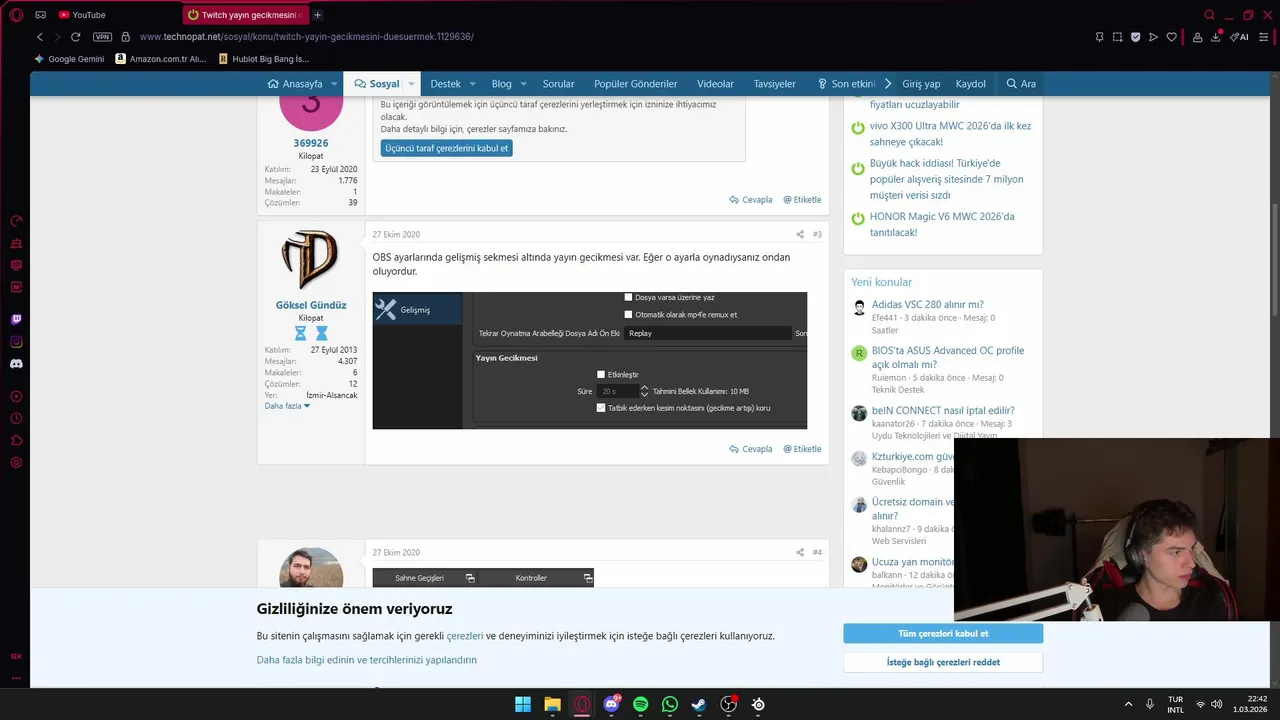Click Üçüncü taraf çerezlerini kabul et button
The width and height of the screenshot is (1280, 720).
tap(446, 148)
